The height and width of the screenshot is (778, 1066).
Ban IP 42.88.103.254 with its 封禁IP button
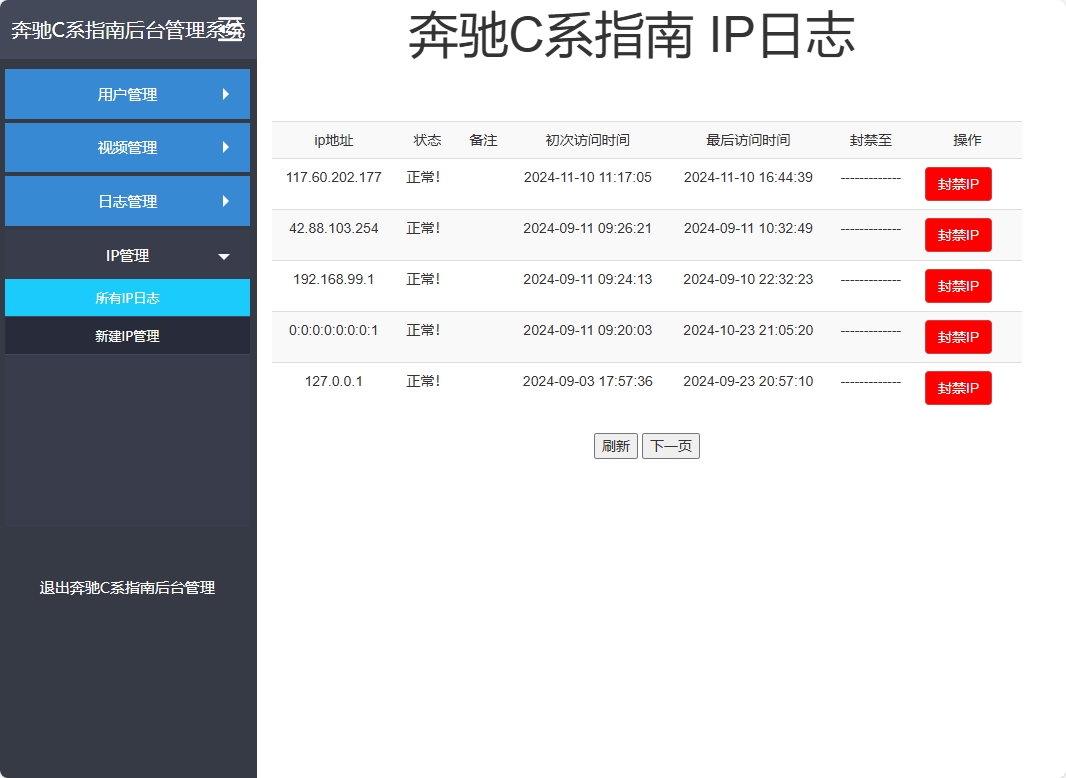tap(957, 235)
